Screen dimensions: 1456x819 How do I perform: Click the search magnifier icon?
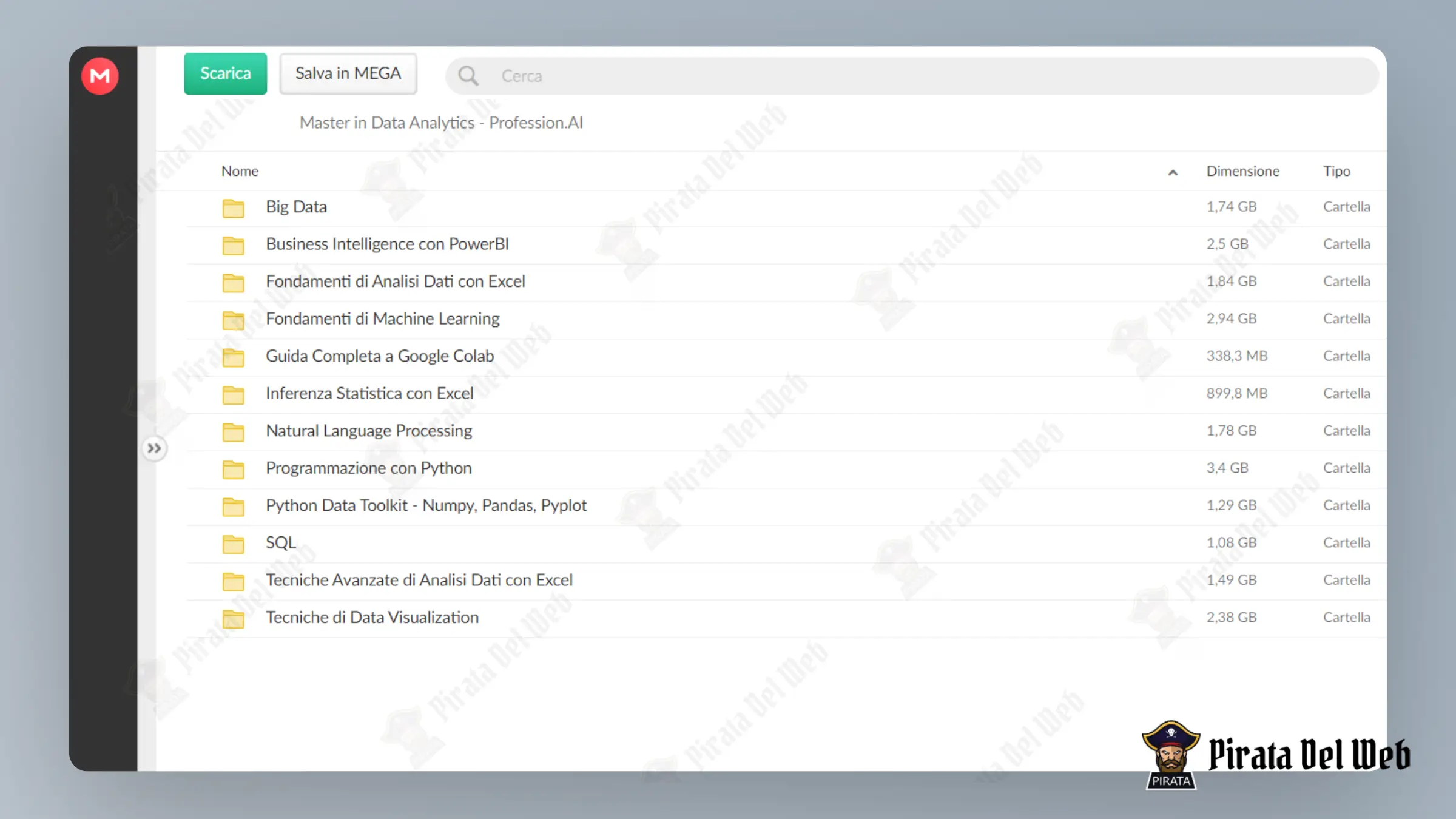pyautogui.click(x=468, y=76)
